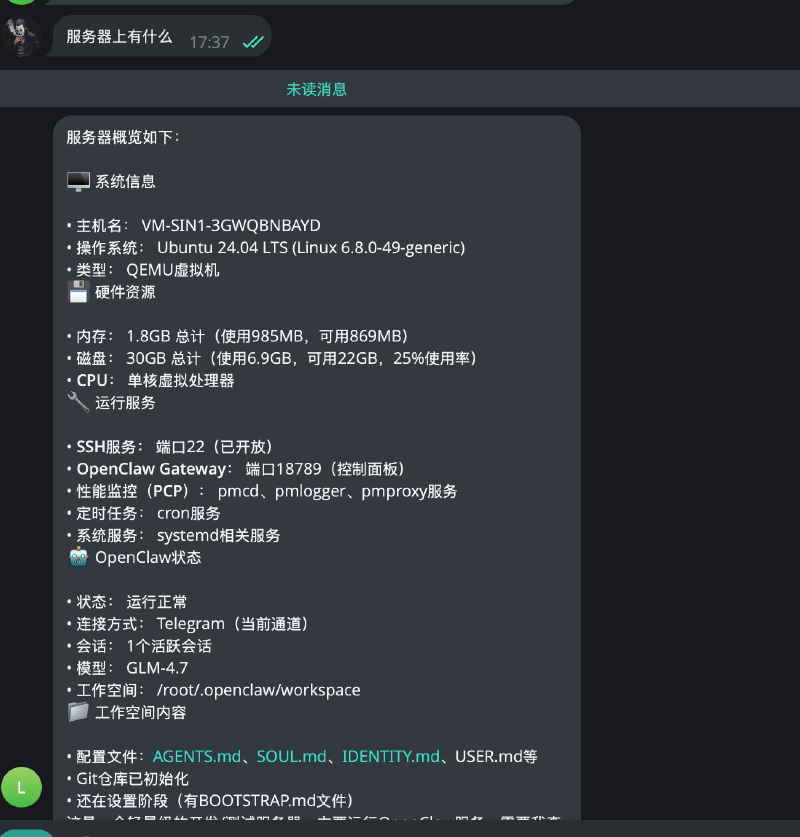Click the wrench emoji beside 运行服务

(78, 403)
